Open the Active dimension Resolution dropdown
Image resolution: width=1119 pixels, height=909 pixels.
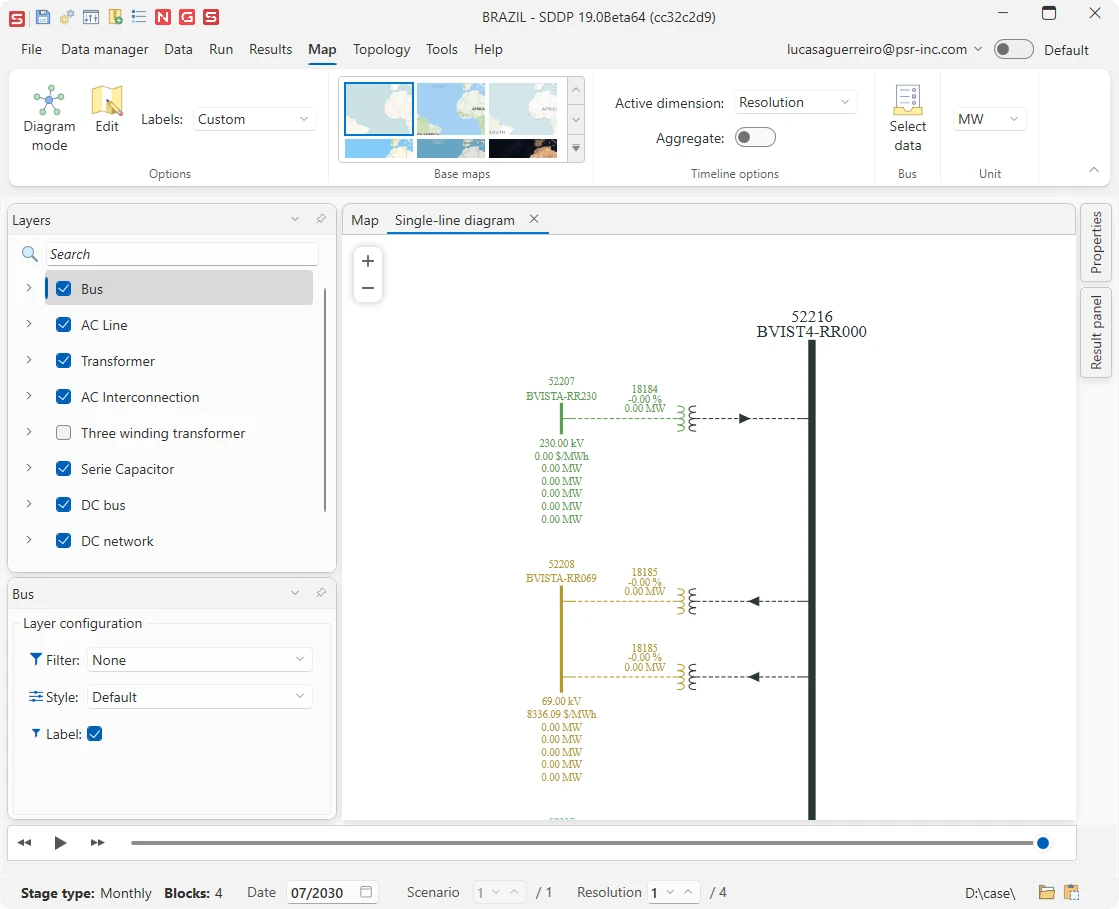click(795, 102)
